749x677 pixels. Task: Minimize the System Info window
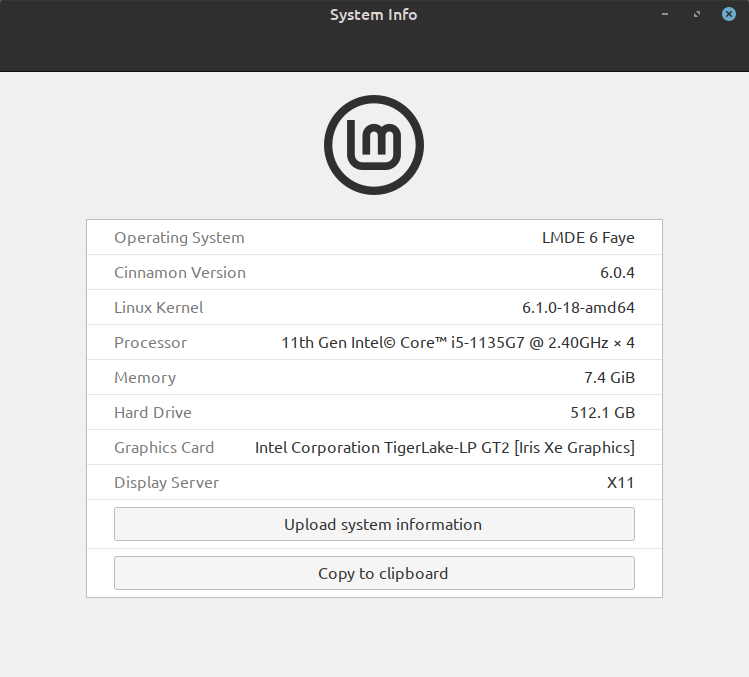(x=664, y=14)
